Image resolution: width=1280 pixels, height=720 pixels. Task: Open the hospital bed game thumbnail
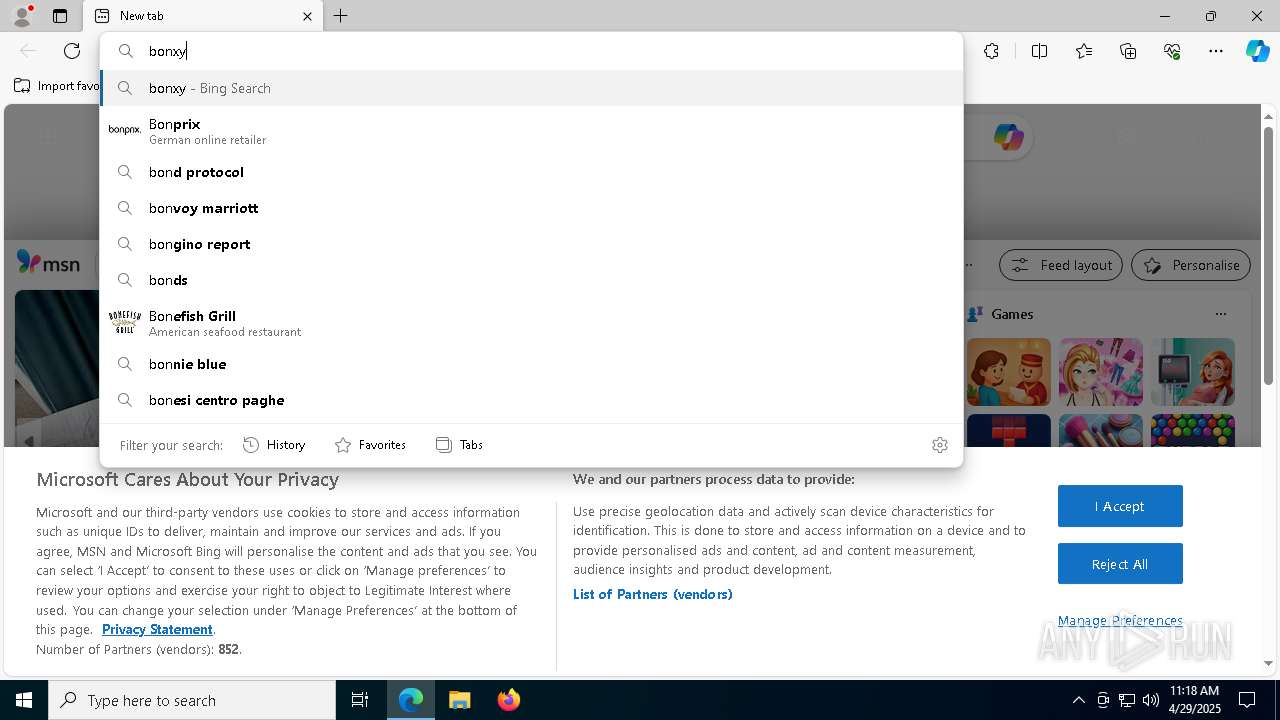point(1193,372)
